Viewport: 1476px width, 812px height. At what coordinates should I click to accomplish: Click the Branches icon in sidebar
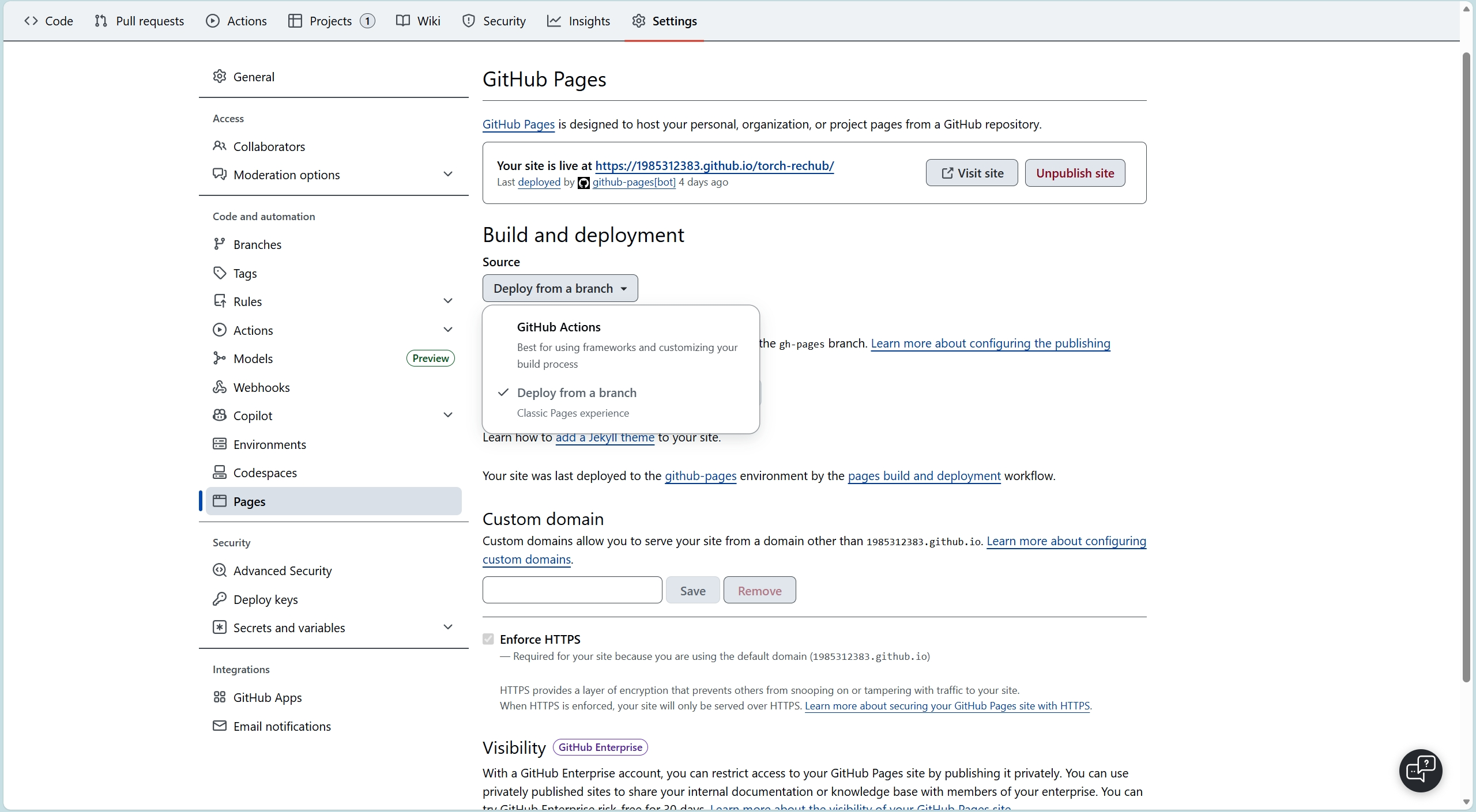pyautogui.click(x=219, y=244)
